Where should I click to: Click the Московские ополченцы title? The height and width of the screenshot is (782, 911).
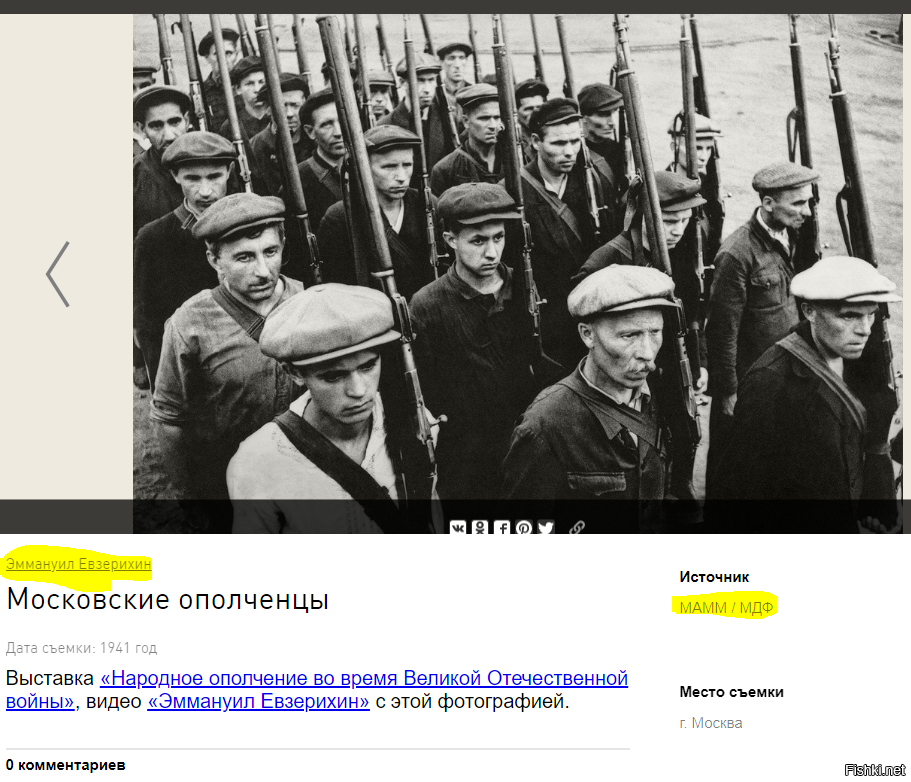[167, 600]
